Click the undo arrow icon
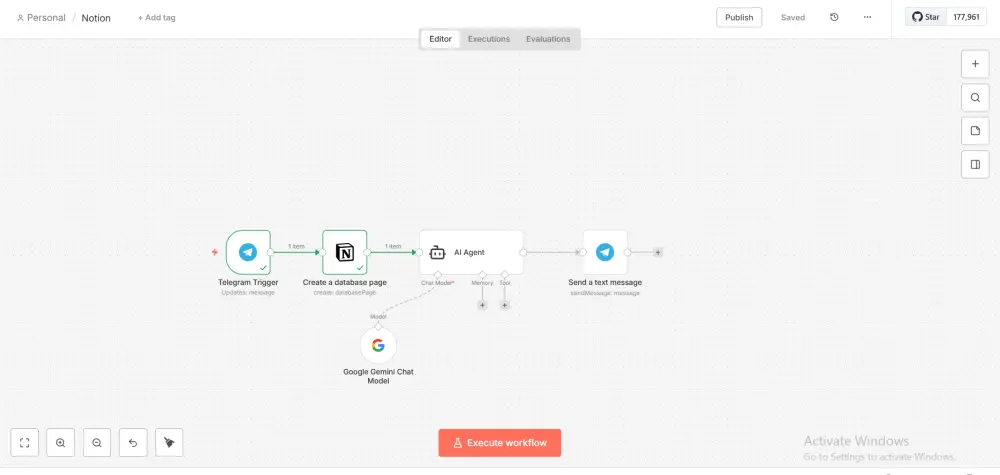 [133, 442]
